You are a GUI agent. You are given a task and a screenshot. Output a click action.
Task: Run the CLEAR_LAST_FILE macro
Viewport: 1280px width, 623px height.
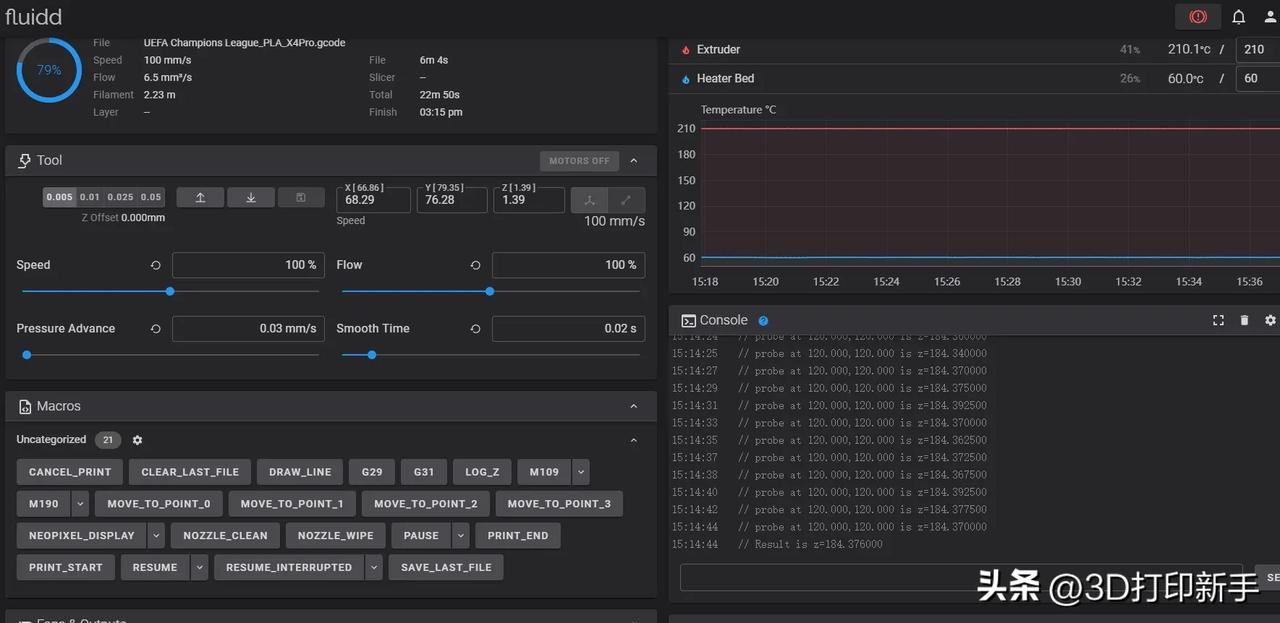click(x=190, y=472)
